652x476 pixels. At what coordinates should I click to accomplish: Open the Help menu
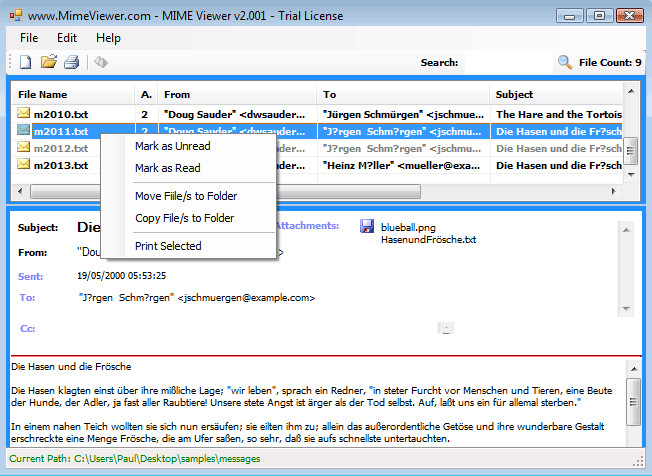[108, 38]
